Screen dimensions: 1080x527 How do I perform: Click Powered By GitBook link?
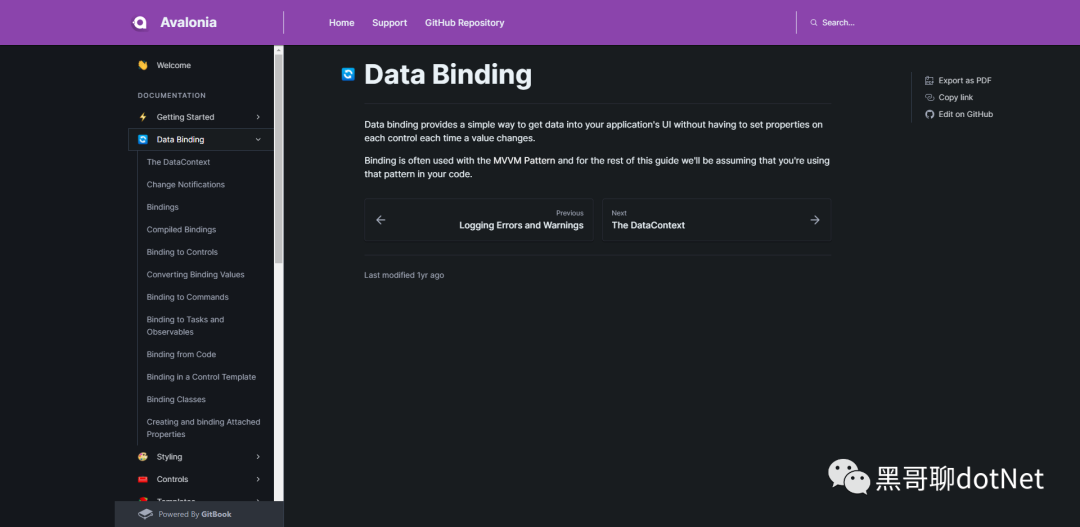[x=199, y=514]
